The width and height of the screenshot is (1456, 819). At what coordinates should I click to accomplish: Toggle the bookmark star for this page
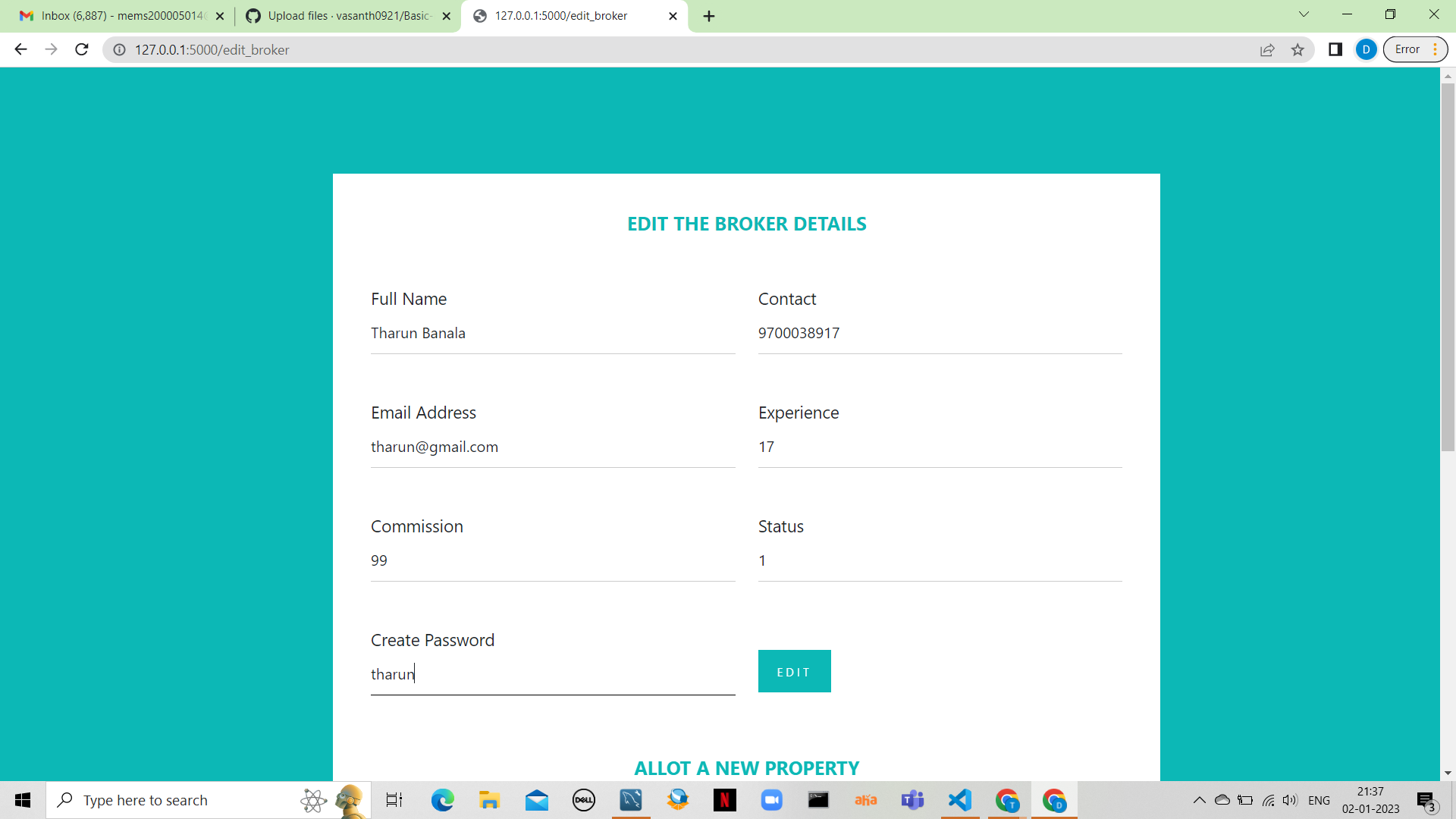coord(1298,50)
